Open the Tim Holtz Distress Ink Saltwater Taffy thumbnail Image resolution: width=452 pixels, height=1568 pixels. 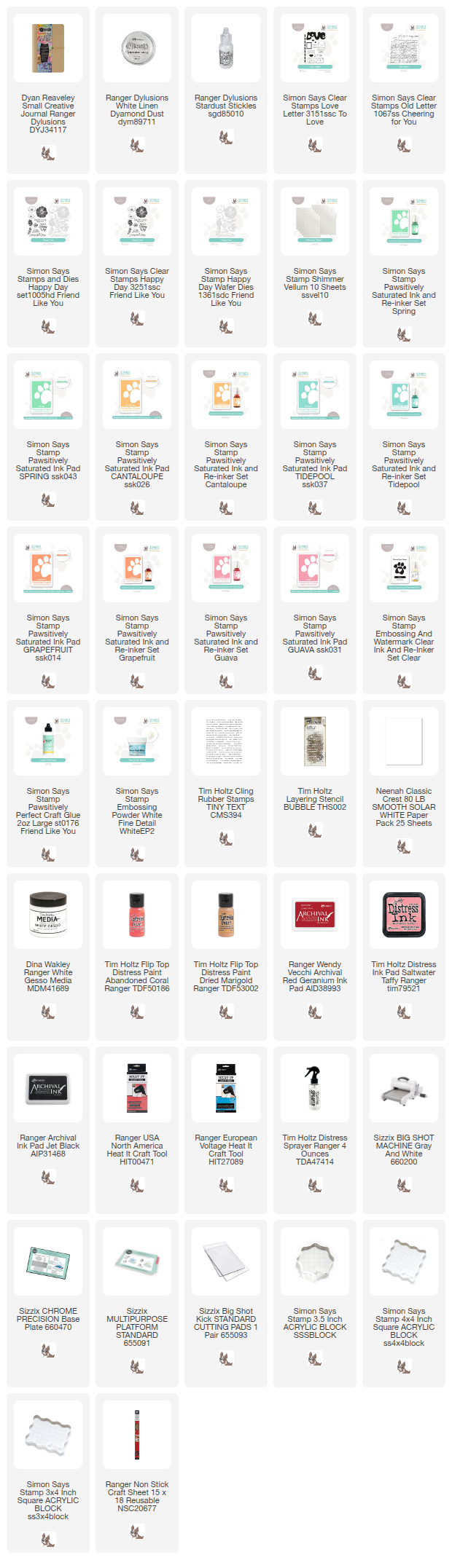tap(404, 915)
